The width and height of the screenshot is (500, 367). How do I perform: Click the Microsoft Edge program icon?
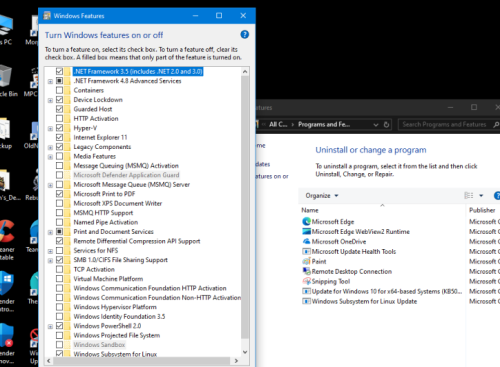pyautogui.click(x=306, y=221)
